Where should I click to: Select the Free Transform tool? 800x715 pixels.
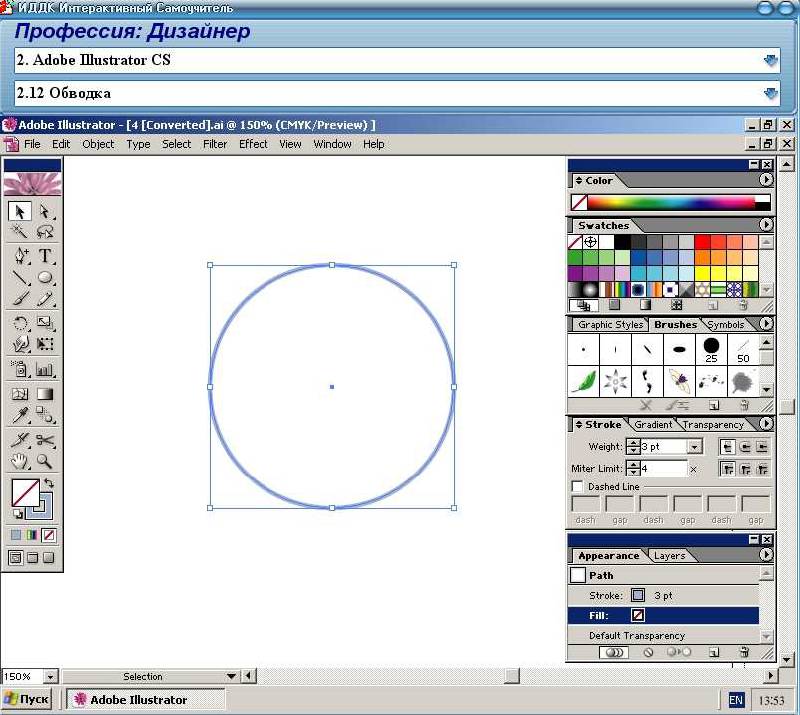45,344
